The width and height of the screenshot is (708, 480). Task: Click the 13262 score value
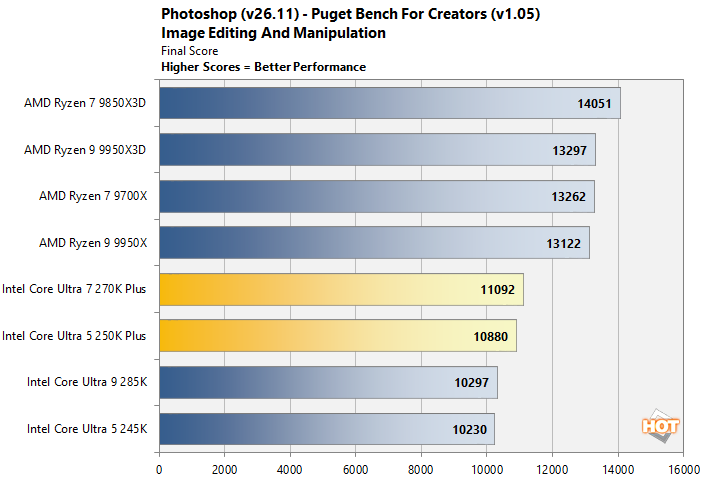click(568, 197)
